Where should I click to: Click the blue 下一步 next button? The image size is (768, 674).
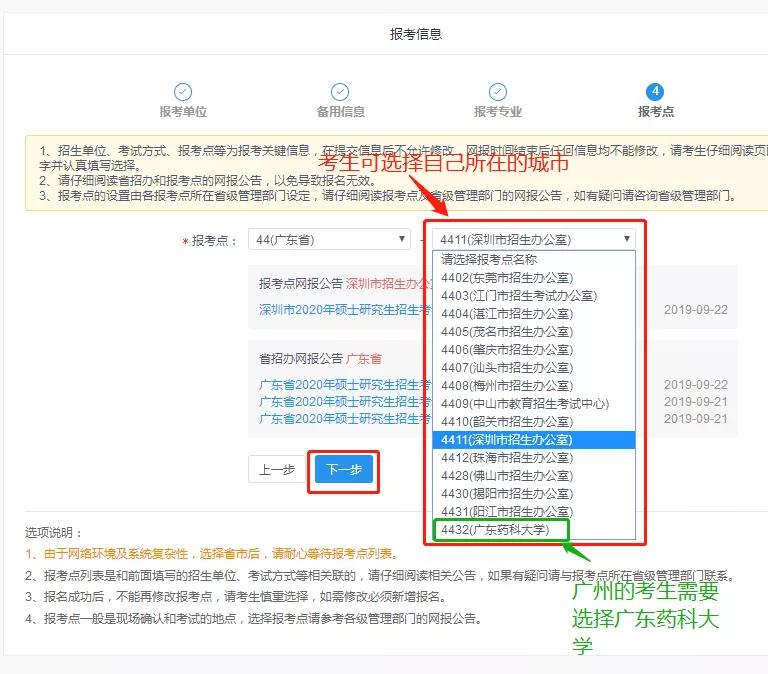pyautogui.click(x=344, y=469)
